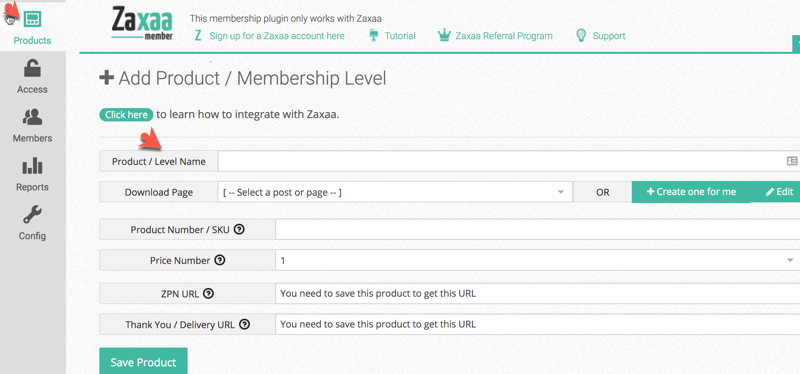Focus the Product Number / SKU field
This screenshot has height=374, width=800.
(538, 230)
